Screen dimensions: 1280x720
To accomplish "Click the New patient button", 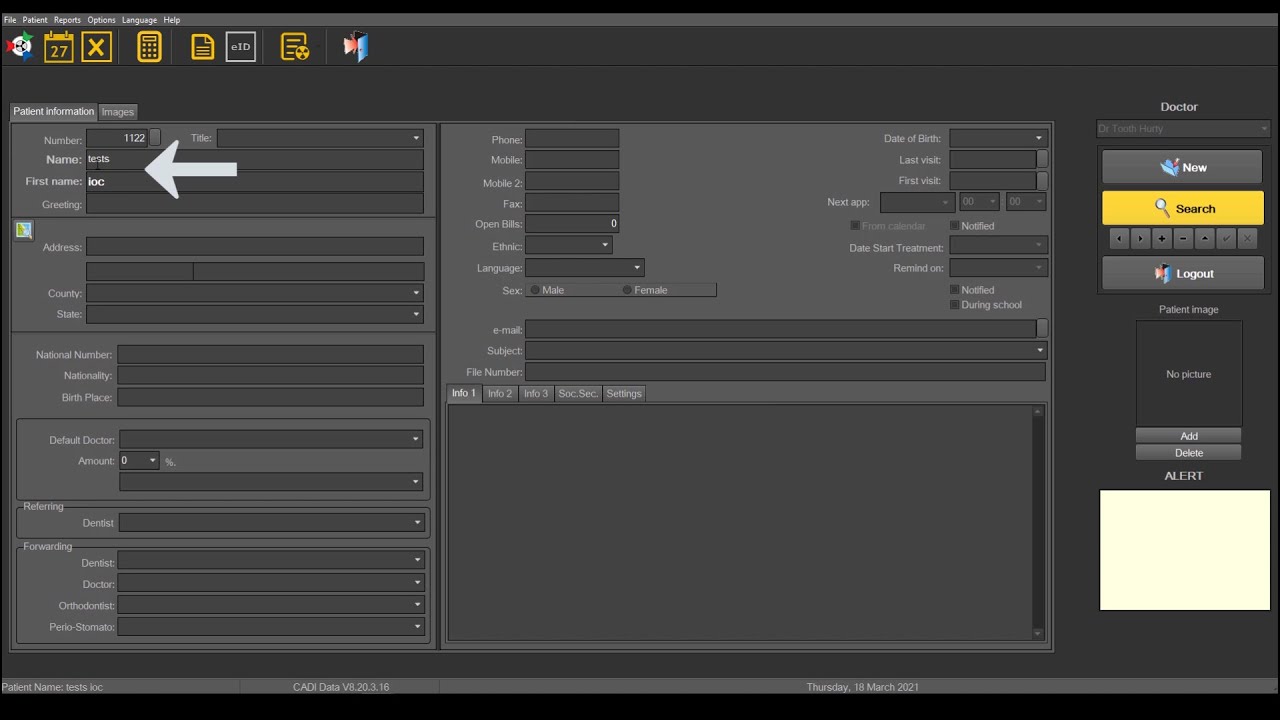I will point(1182,167).
